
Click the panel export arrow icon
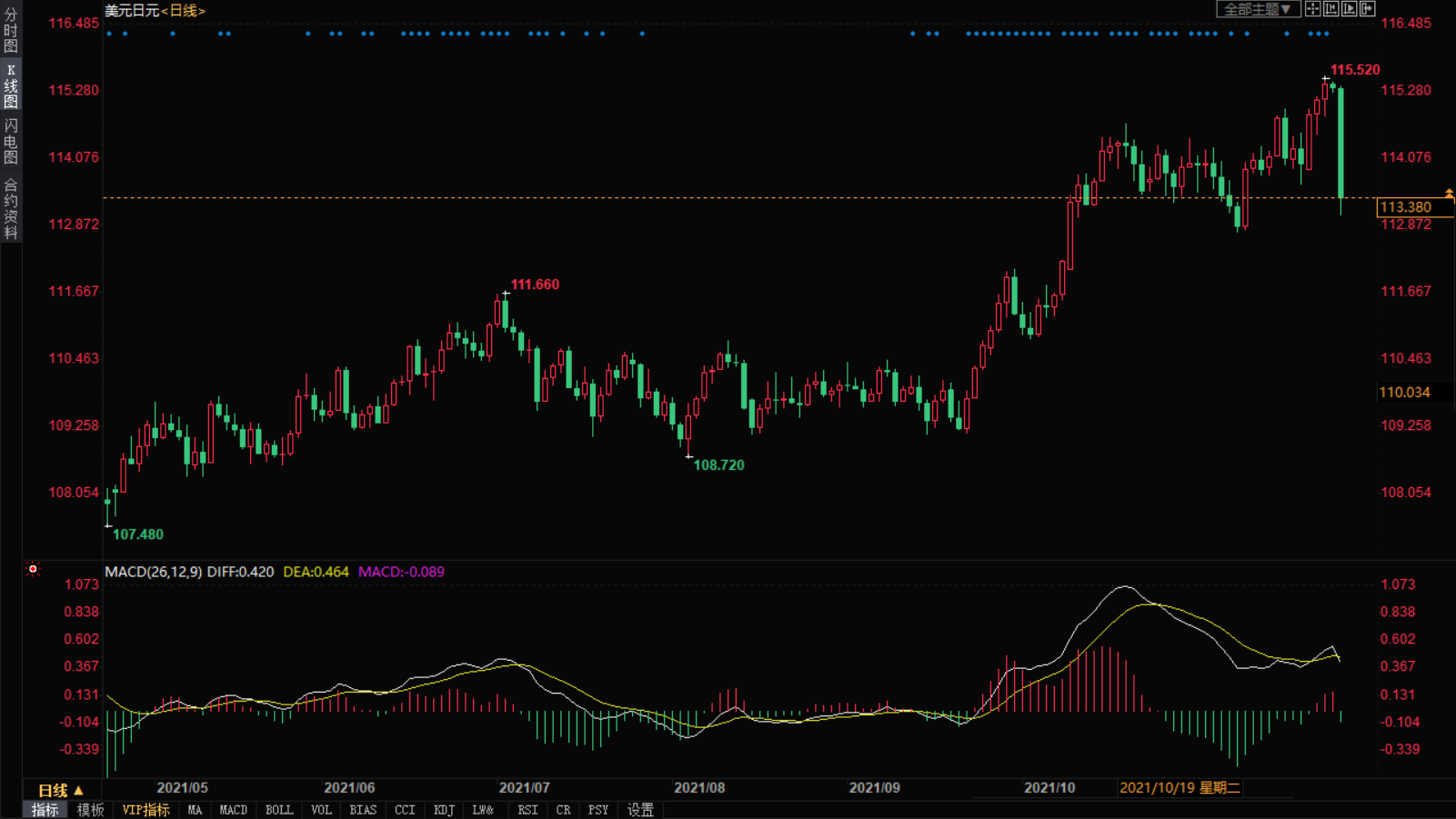click(1367, 9)
